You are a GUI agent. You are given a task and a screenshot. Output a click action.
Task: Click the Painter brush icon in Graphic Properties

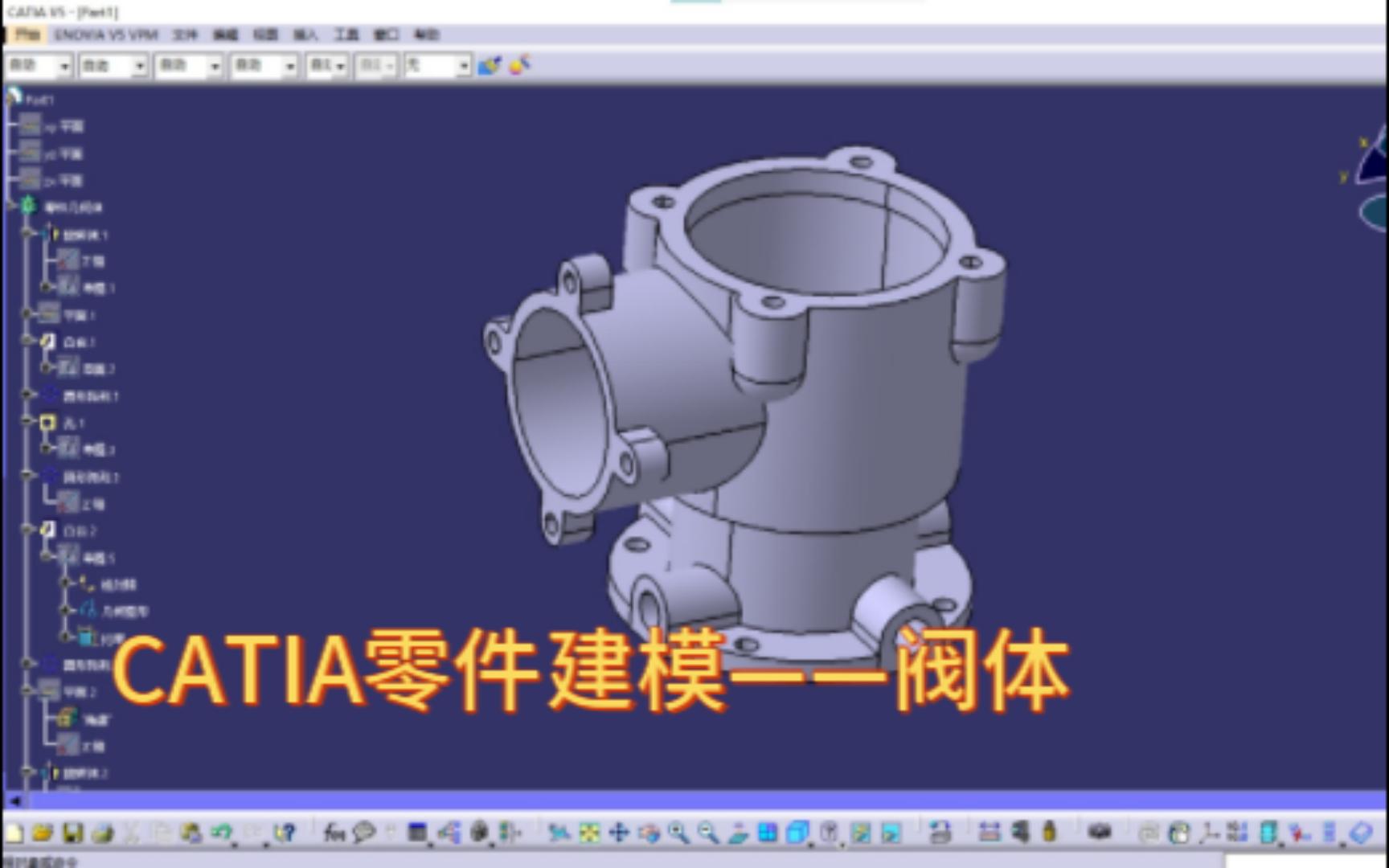click(x=490, y=65)
